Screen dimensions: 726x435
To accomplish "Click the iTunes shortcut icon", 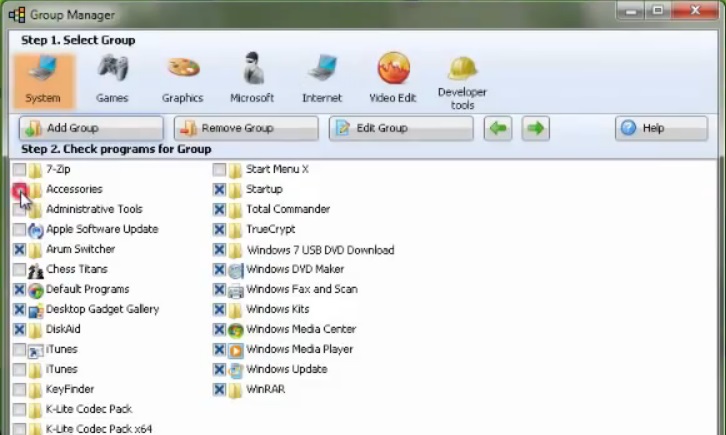I will click(36, 351).
